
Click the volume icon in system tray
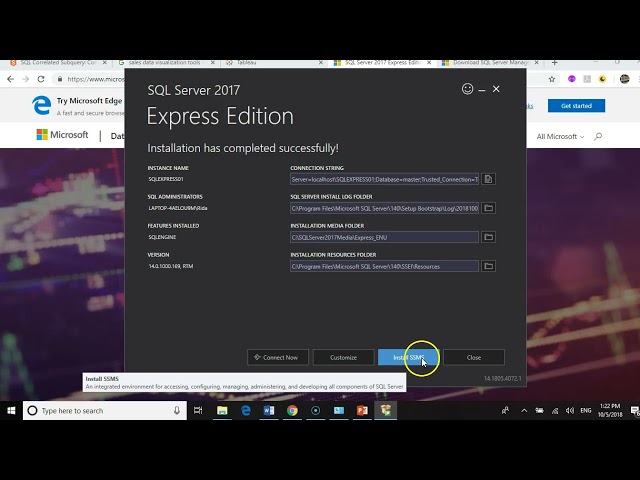click(570, 411)
